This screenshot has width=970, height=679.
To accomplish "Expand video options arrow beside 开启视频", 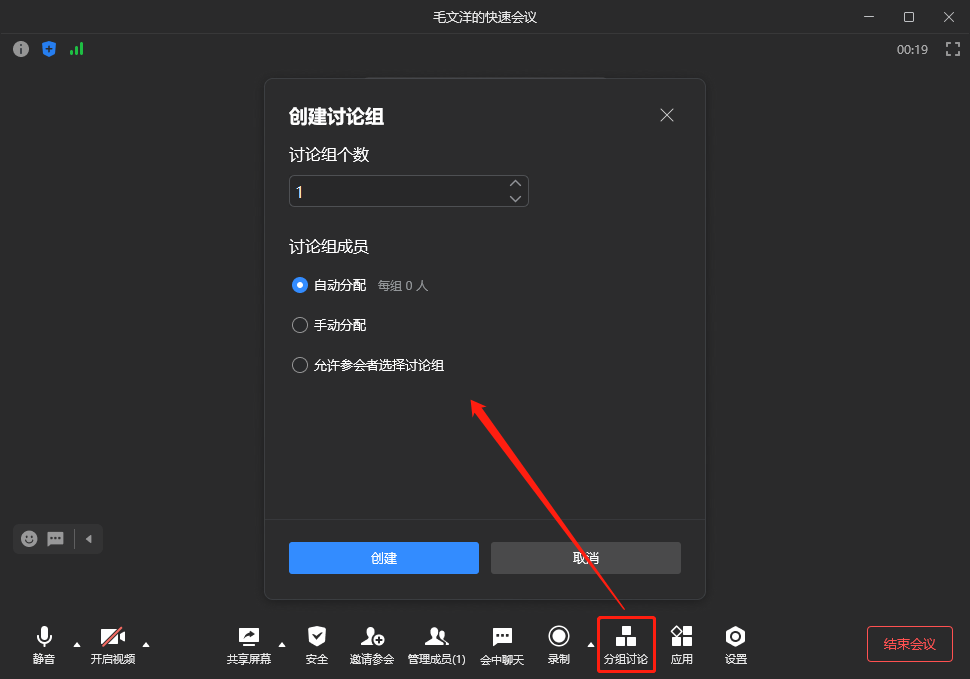I will pos(146,644).
